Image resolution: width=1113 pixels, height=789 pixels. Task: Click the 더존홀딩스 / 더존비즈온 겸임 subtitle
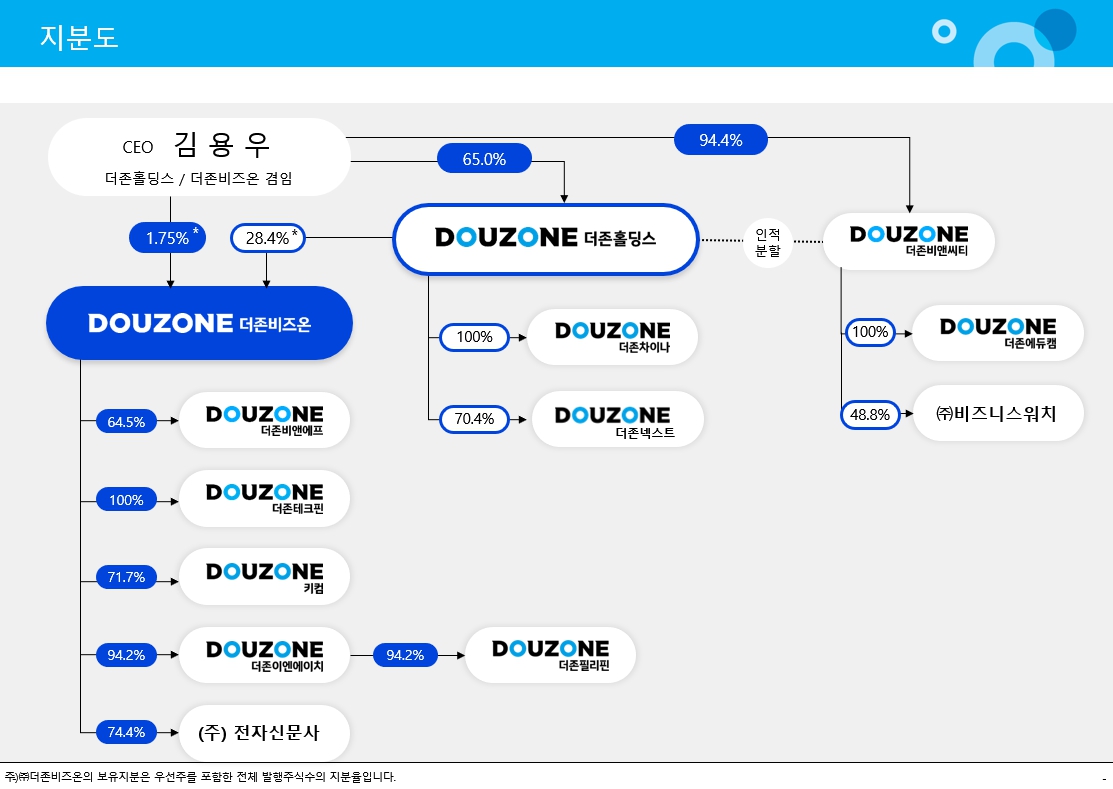coord(199,178)
